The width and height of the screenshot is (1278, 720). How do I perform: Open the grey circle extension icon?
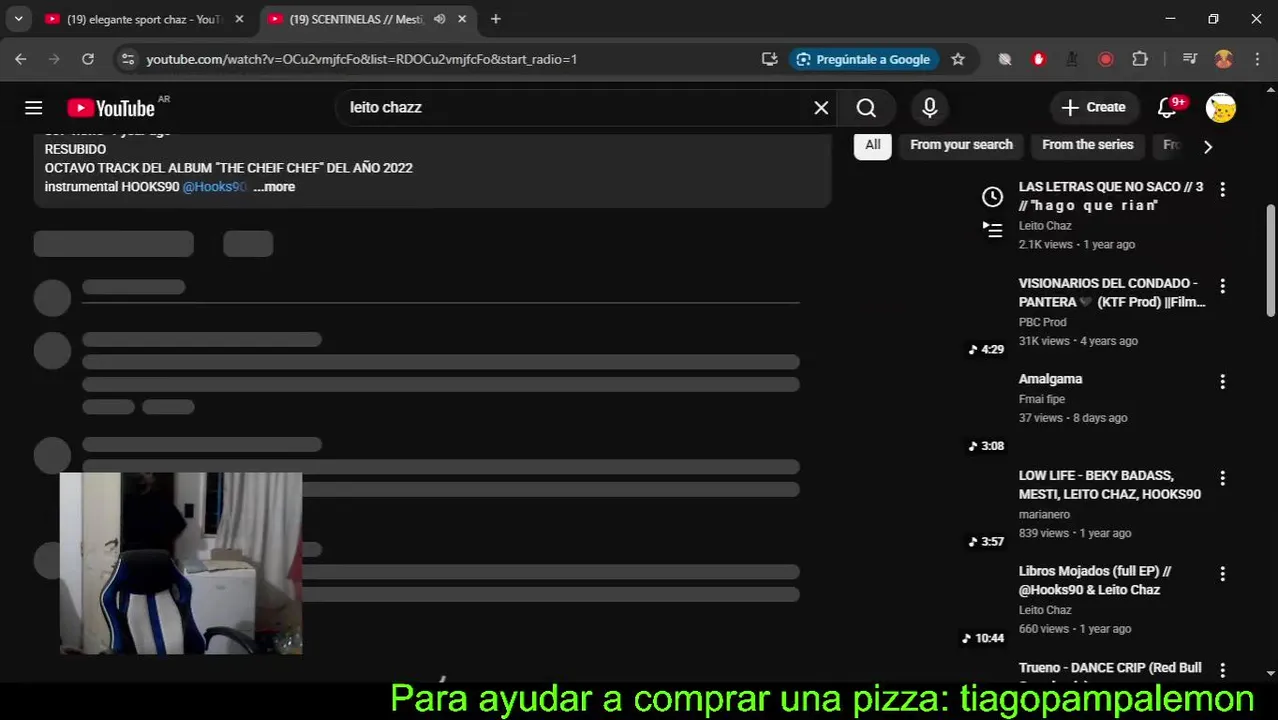point(1005,59)
